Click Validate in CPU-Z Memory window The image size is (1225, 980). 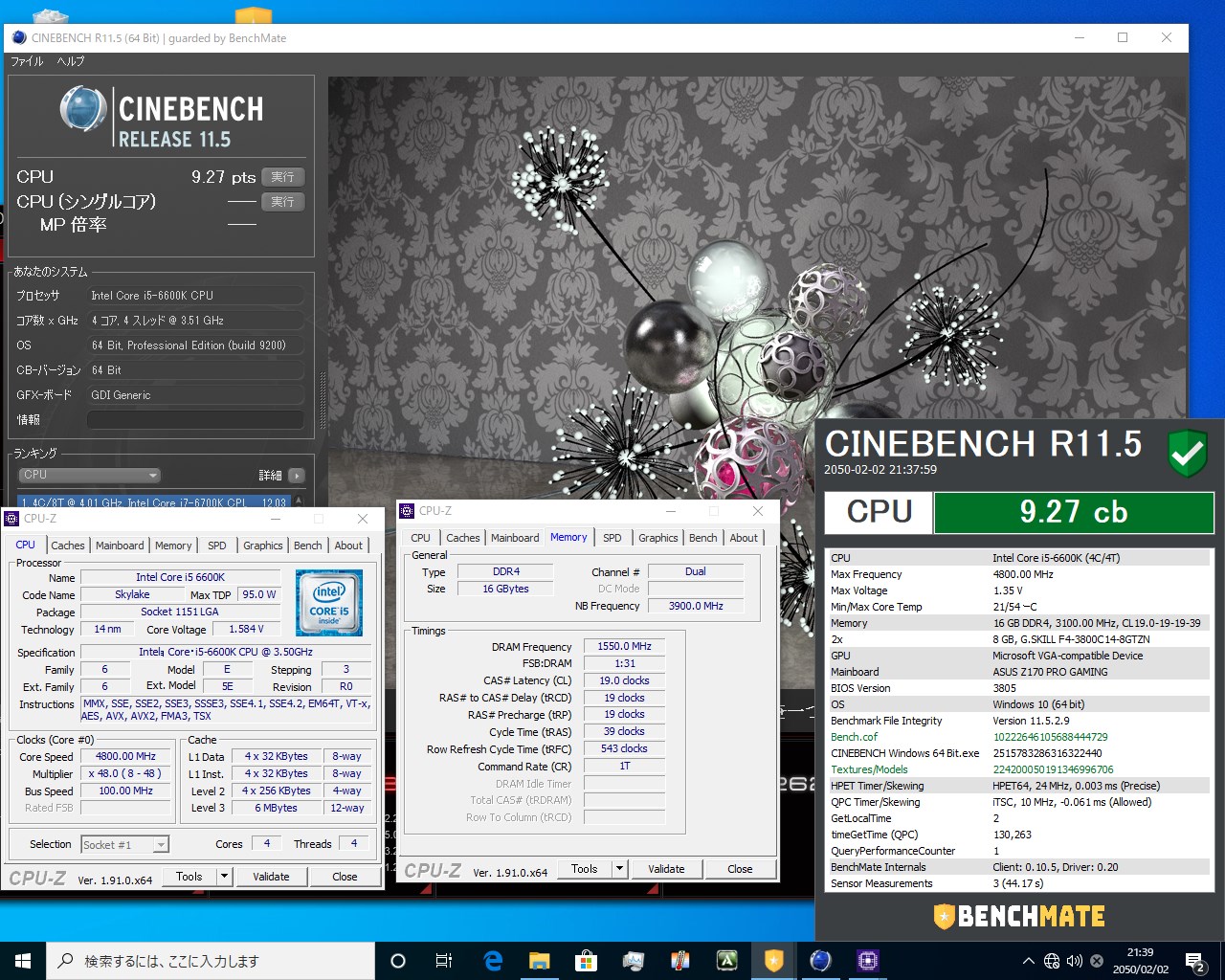[666, 869]
